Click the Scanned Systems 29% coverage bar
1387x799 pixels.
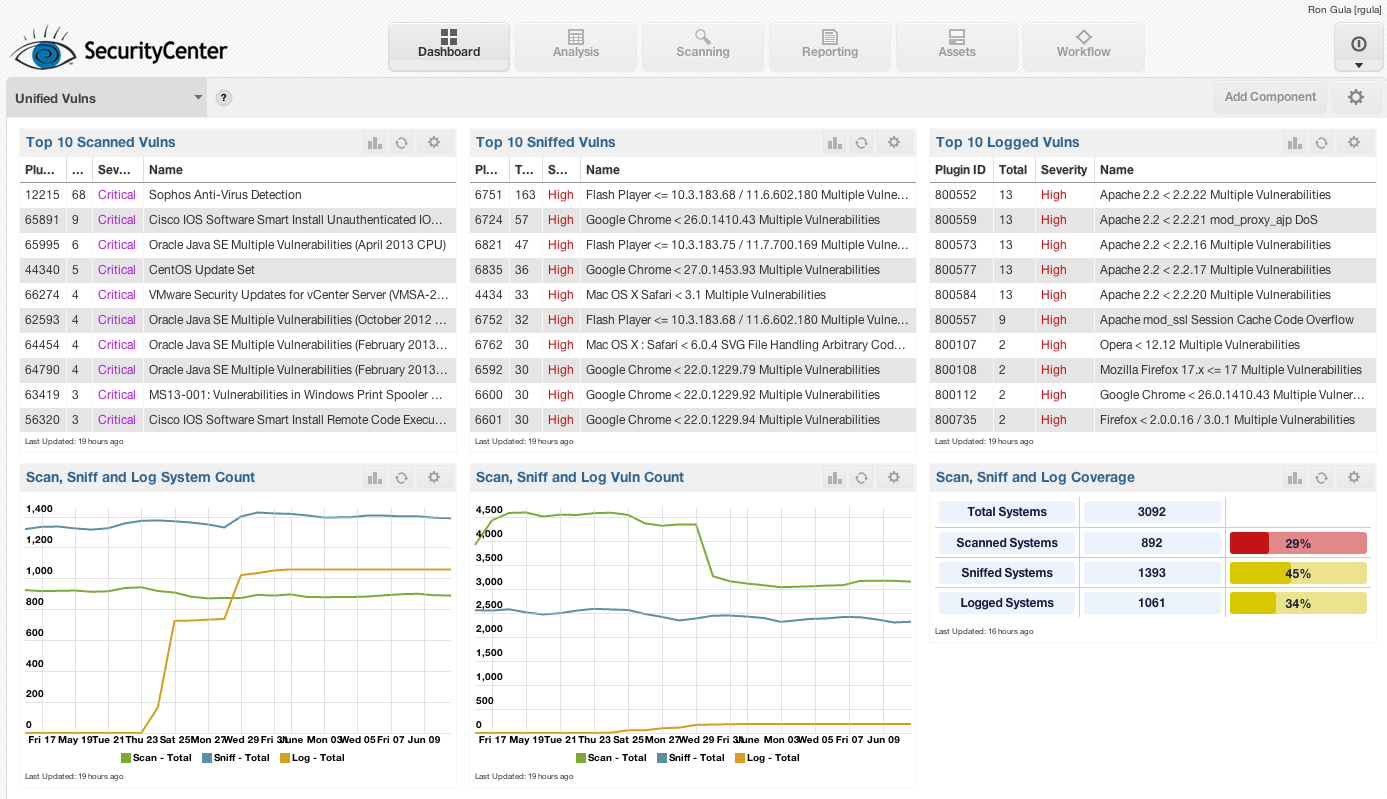click(1297, 543)
